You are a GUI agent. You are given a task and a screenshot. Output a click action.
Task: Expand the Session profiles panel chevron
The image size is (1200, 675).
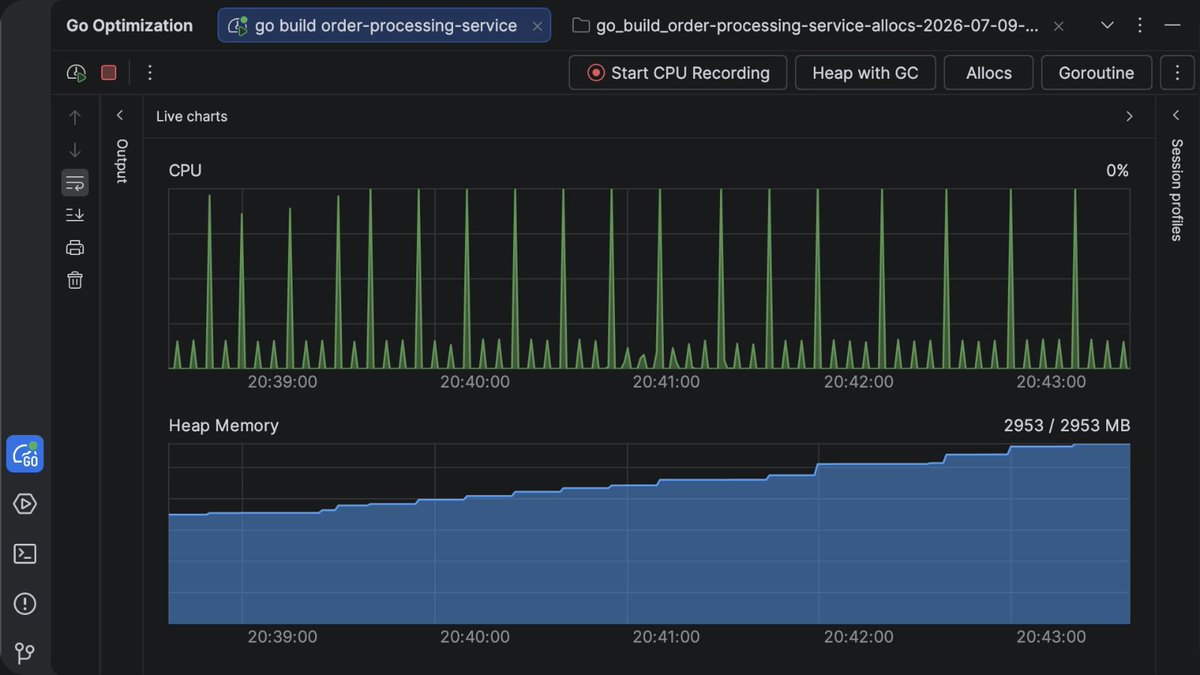tap(1177, 116)
